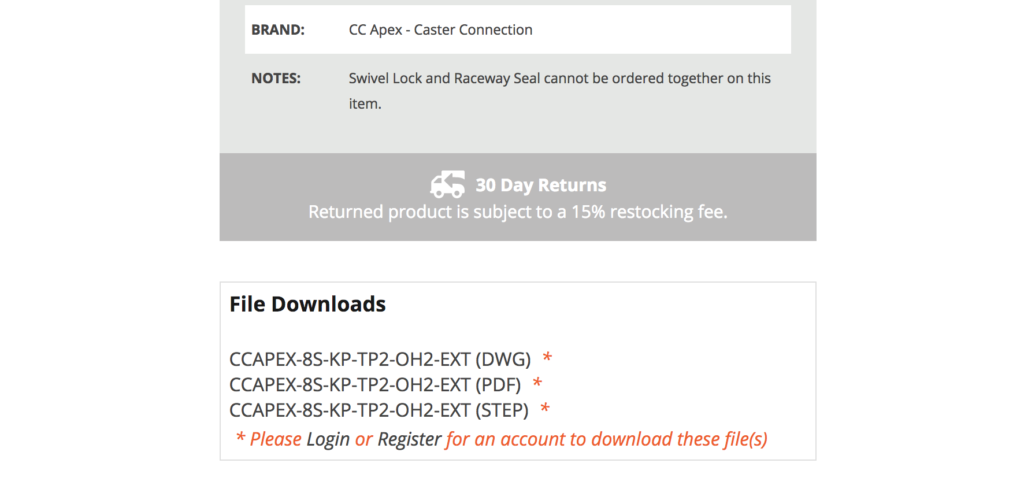
Task: Select the 30 Day Returns heading
Action: (x=540, y=185)
